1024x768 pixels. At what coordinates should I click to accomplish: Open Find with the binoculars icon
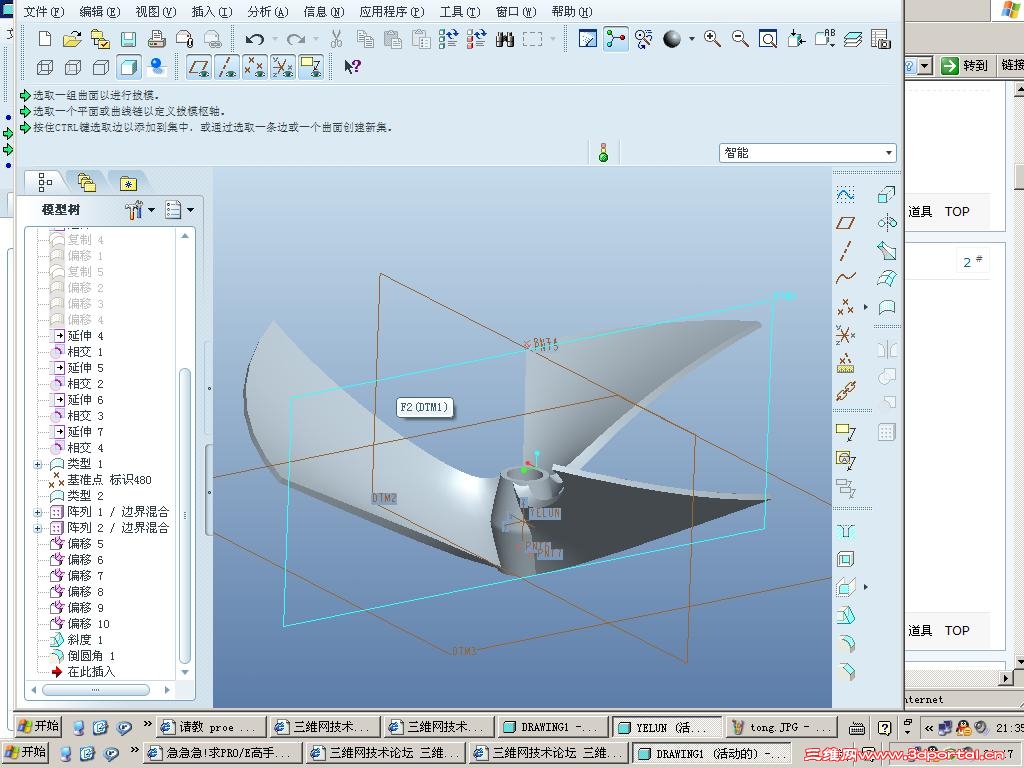(505, 39)
